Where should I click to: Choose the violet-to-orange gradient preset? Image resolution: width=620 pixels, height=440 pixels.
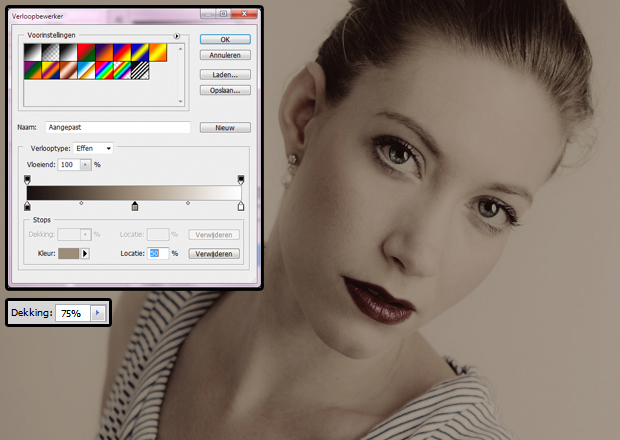[104, 53]
